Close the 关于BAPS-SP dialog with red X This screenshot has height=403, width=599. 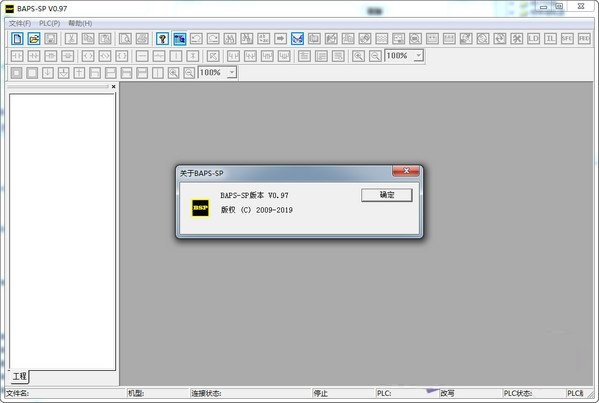click(x=406, y=171)
